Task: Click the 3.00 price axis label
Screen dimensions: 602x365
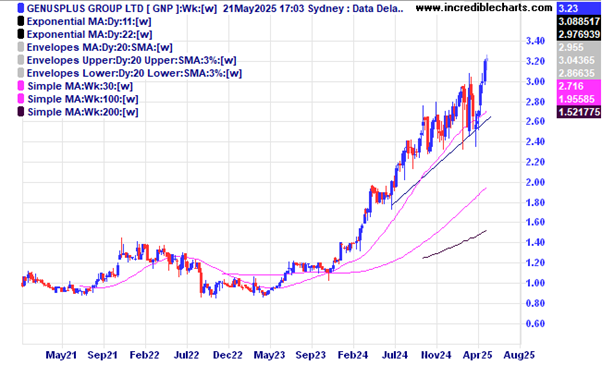Action: [535, 81]
